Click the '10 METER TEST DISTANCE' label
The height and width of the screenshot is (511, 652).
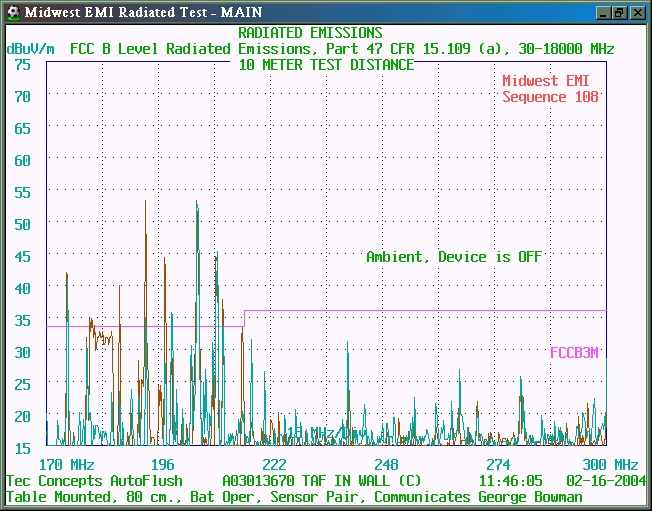[326, 64]
